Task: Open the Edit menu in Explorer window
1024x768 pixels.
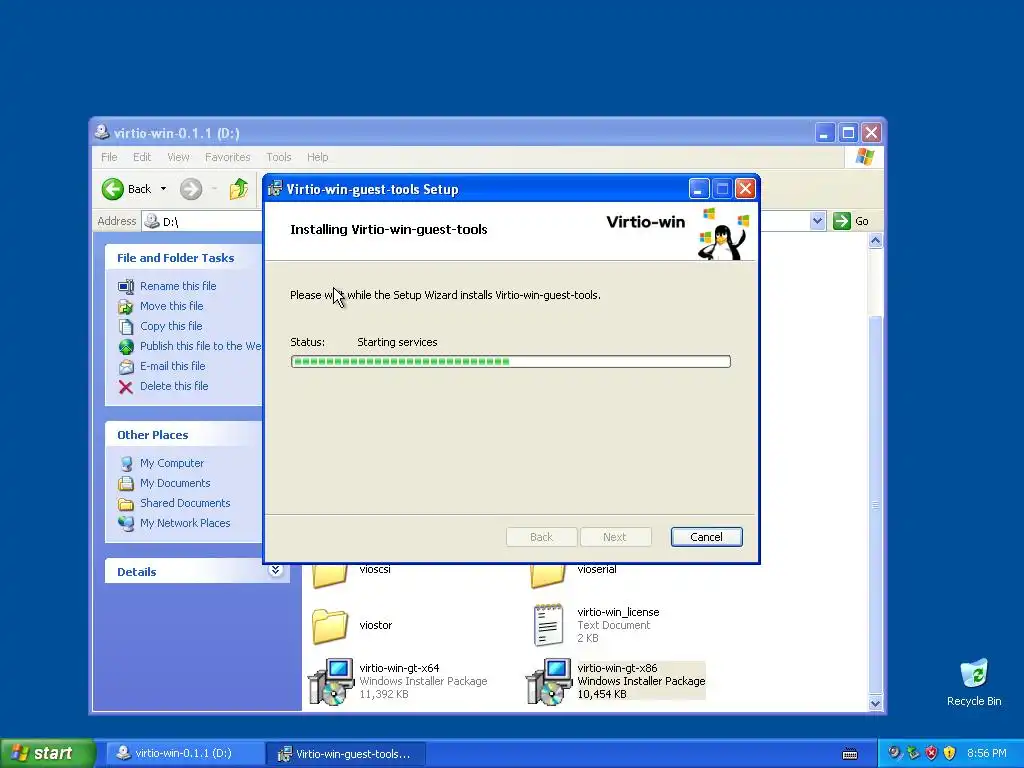Action: [x=142, y=157]
